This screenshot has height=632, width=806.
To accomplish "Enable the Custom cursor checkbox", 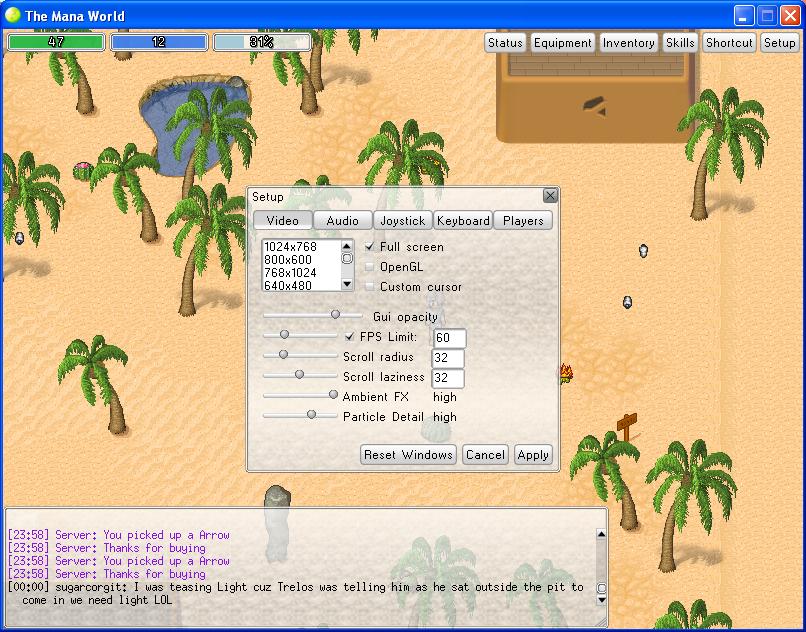I will (369, 286).
